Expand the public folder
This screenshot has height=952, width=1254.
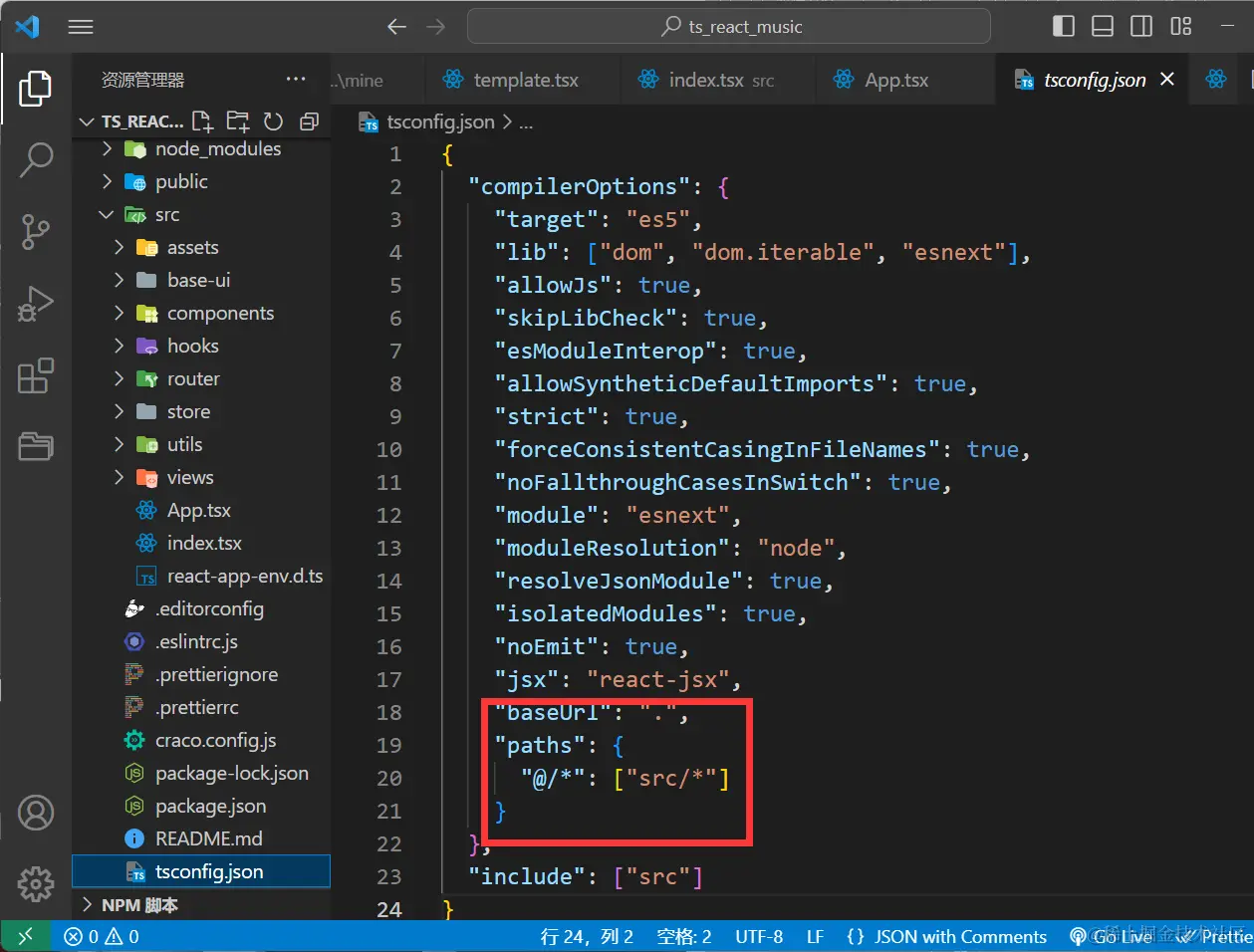point(108,181)
